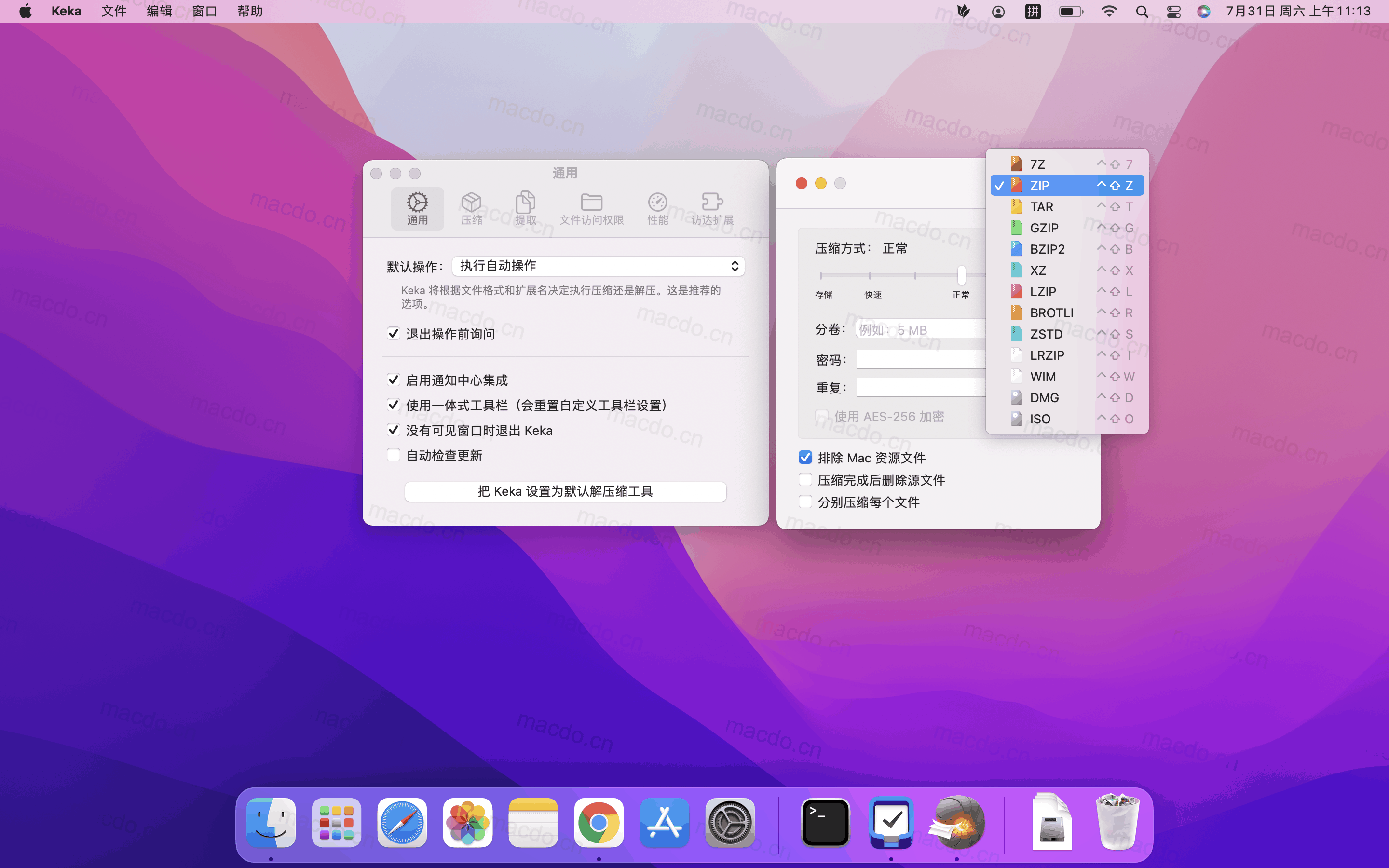
Task: Click the battery status icon
Action: tap(1071, 12)
